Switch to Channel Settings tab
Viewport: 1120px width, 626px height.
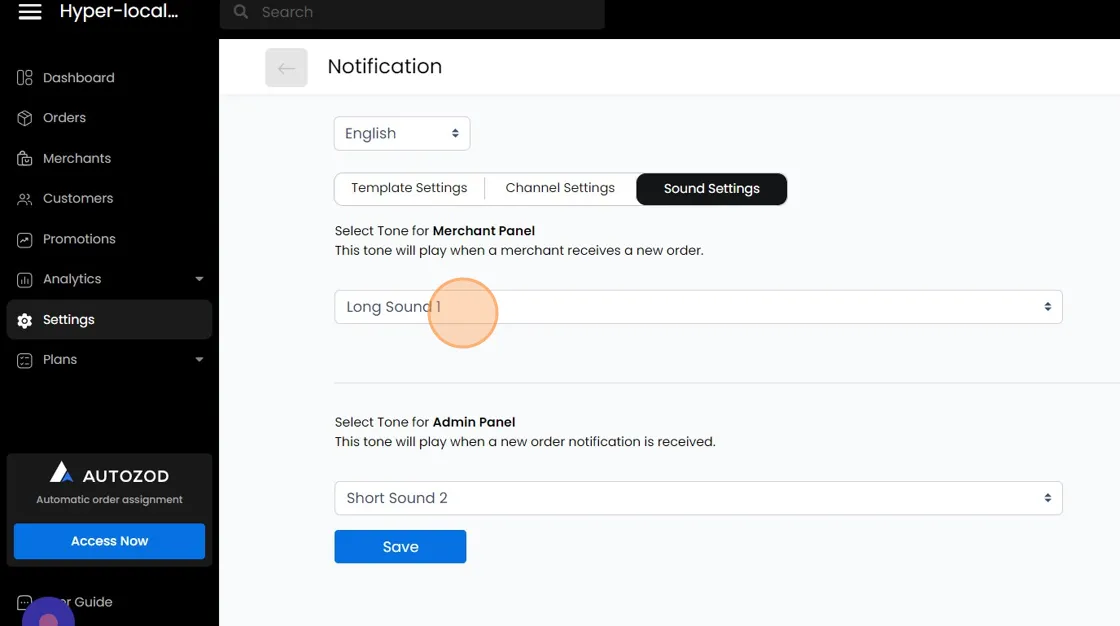click(x=560, y=188)
